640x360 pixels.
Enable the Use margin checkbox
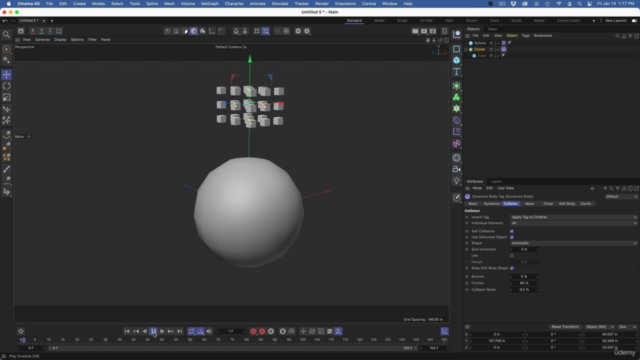[512, 256]
